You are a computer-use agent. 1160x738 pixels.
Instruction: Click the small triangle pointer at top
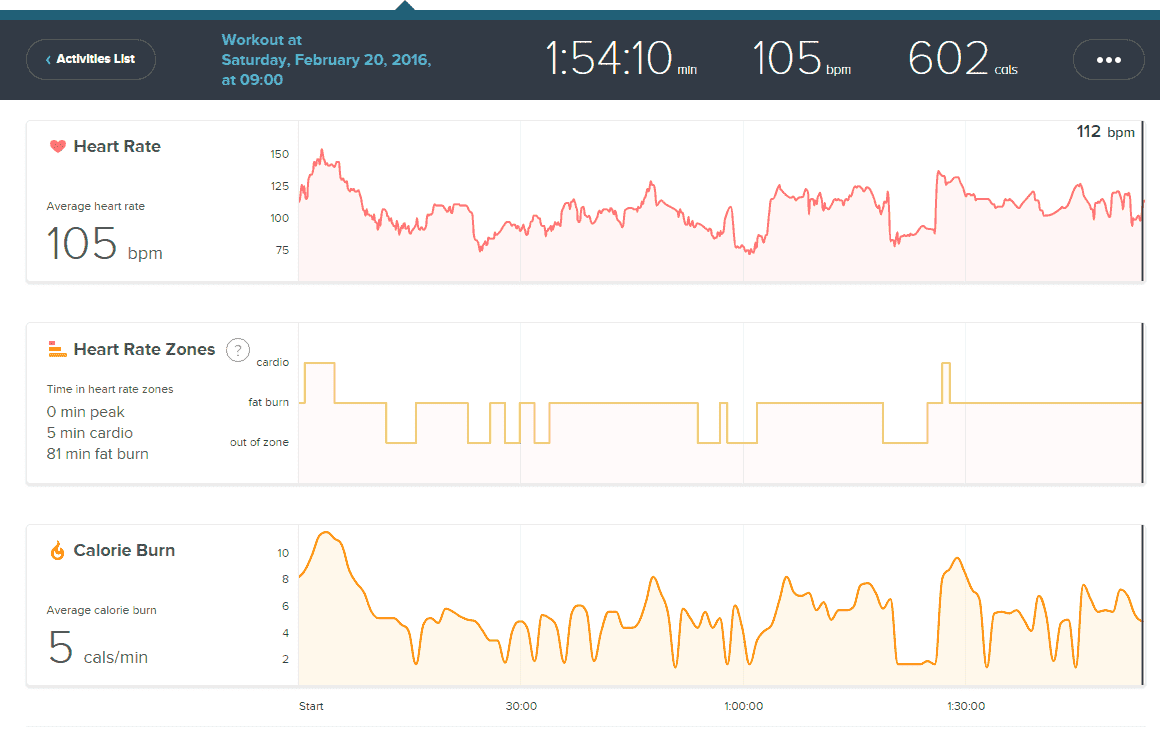(404, 6)
